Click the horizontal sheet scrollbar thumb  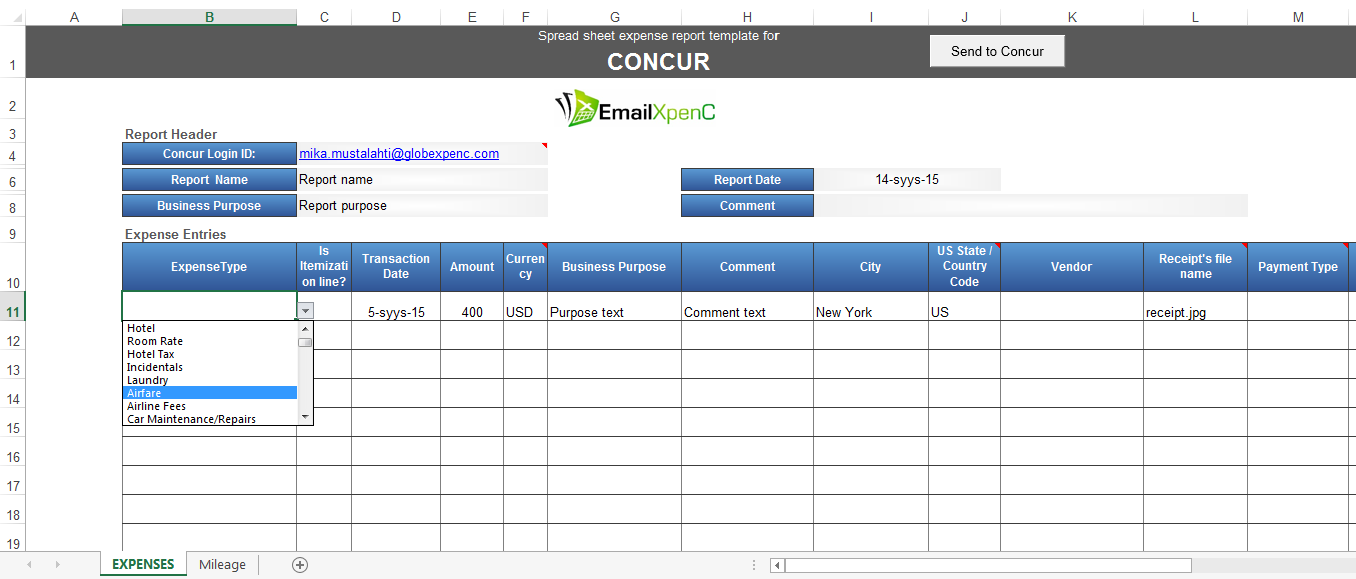tap(988, 565)
